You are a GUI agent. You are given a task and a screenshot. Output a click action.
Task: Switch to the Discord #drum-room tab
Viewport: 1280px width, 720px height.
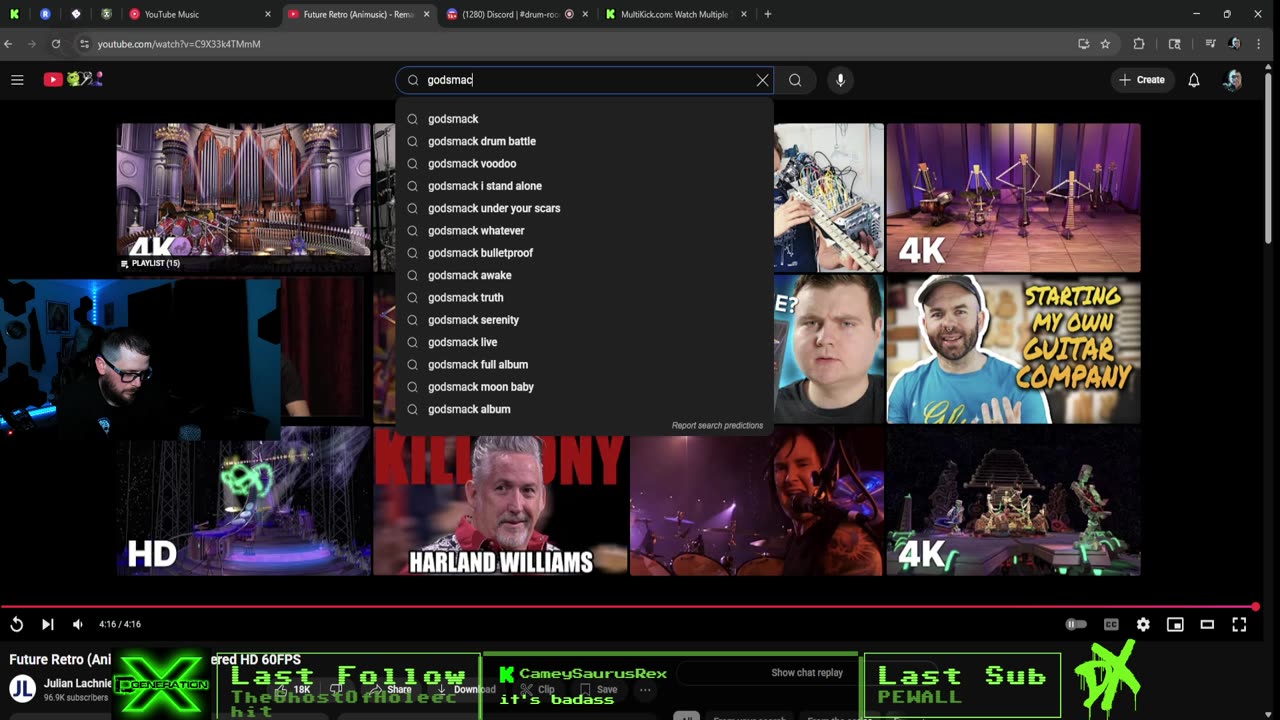click(x=517, y=14)
